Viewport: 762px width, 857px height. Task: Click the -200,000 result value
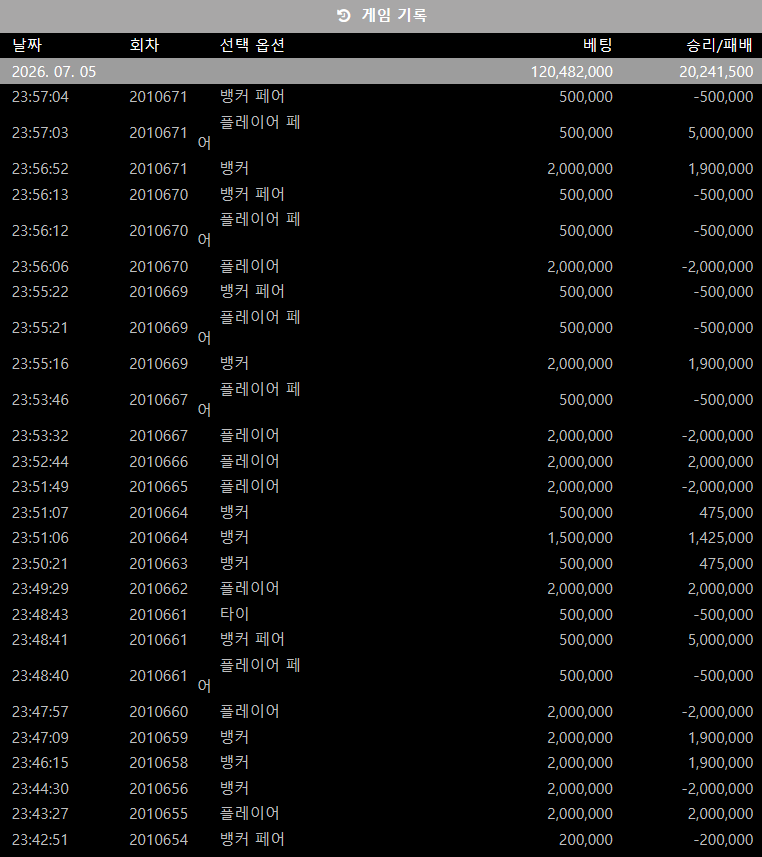723,840
